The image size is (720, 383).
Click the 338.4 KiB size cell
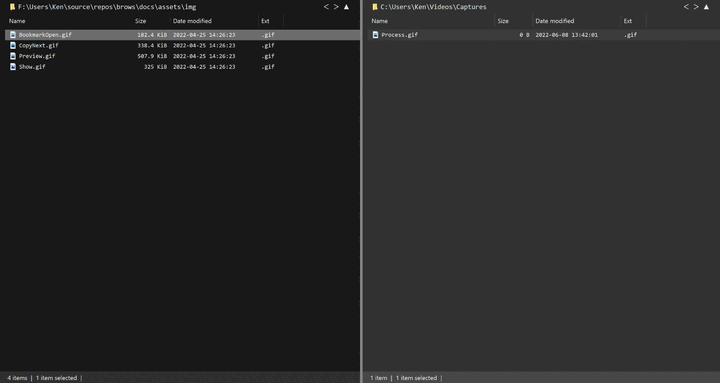[x=152, y=45]
